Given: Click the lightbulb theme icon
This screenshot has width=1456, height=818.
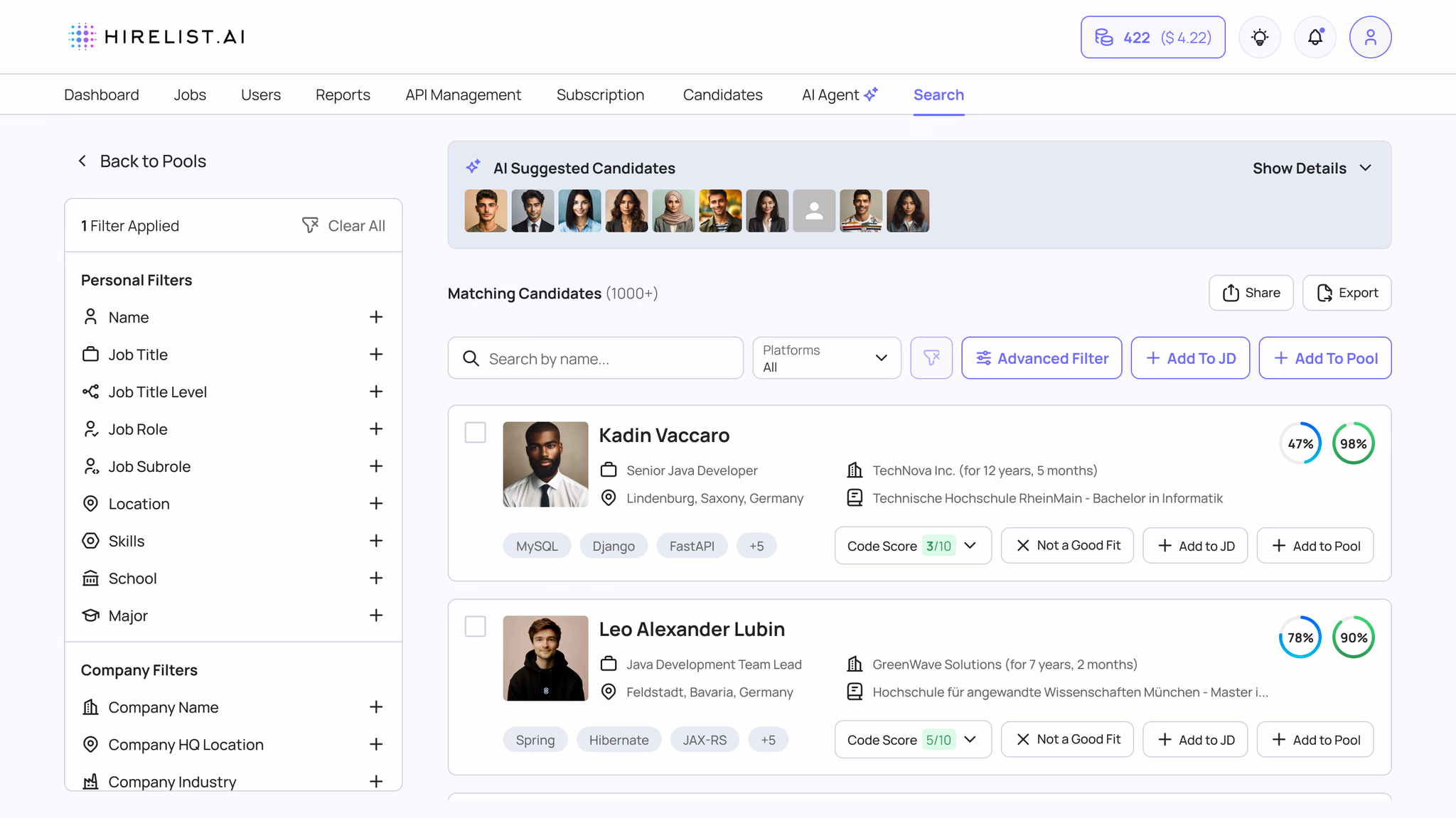Looking at the screenshot, I should click(x=1259, y=37).
